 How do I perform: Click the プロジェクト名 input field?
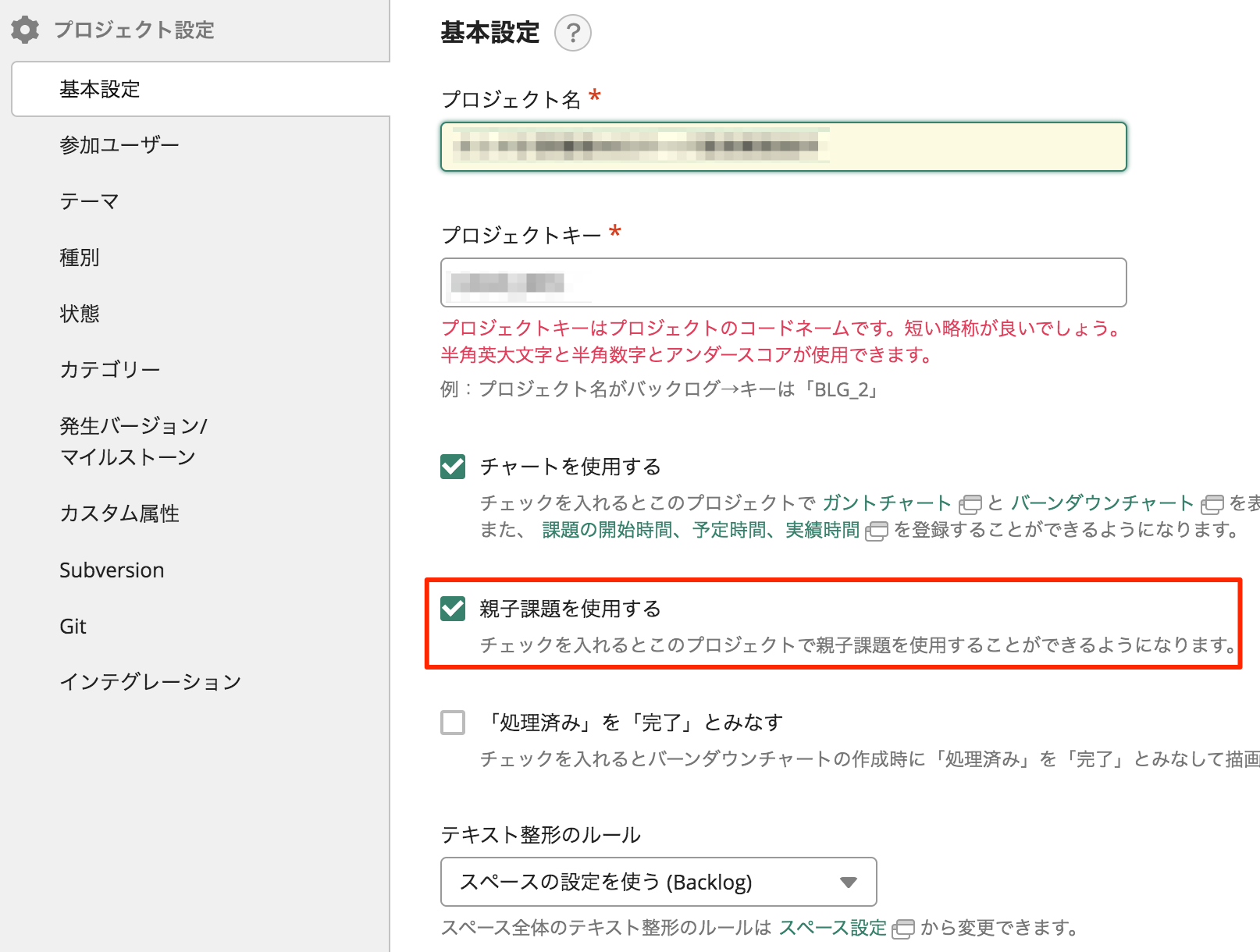point(784,147)
